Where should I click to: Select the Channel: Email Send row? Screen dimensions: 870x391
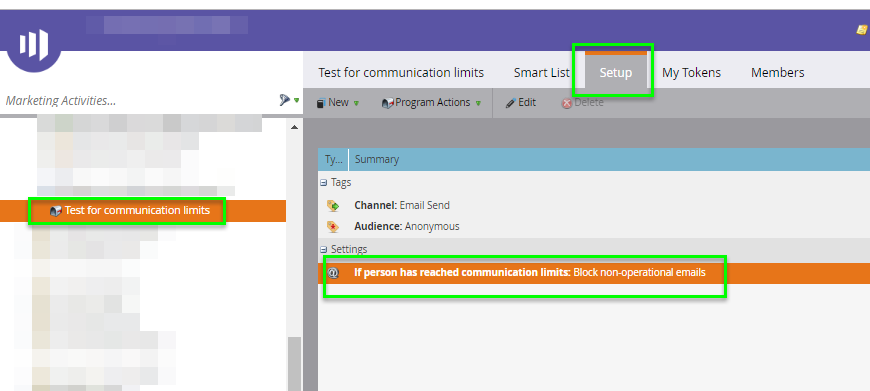pyautogui.click(x=594, y=205)
